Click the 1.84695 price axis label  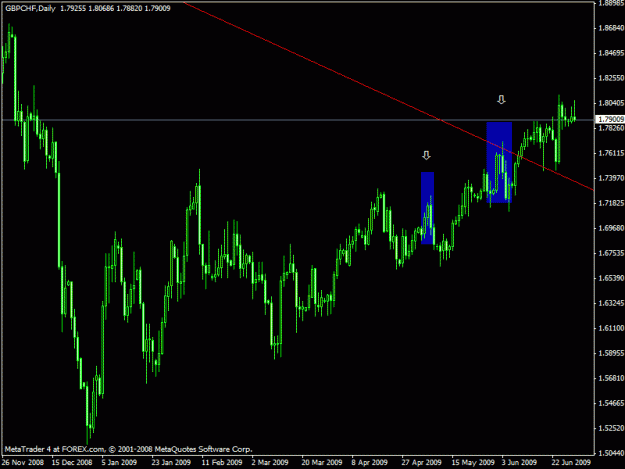611,53
